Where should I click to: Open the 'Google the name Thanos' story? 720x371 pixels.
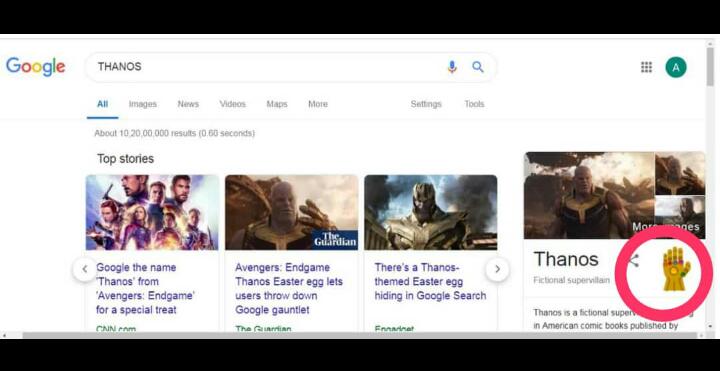[x=146, y=288]
